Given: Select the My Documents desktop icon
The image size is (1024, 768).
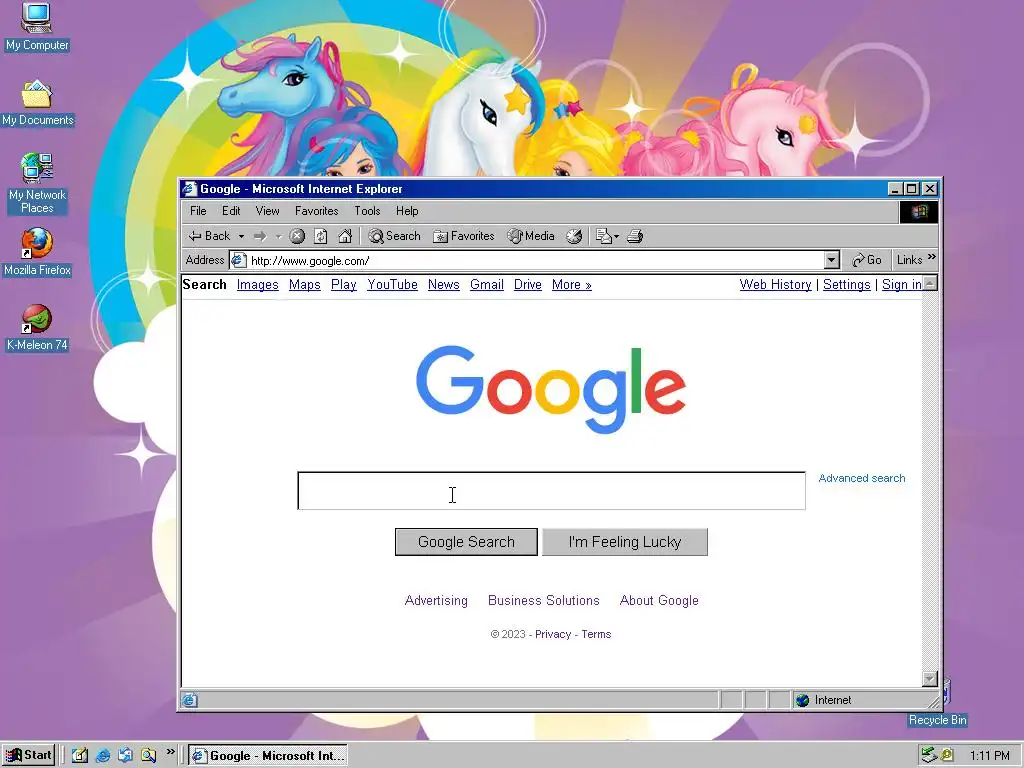Looking at the screenshot, I should point(37,103).
